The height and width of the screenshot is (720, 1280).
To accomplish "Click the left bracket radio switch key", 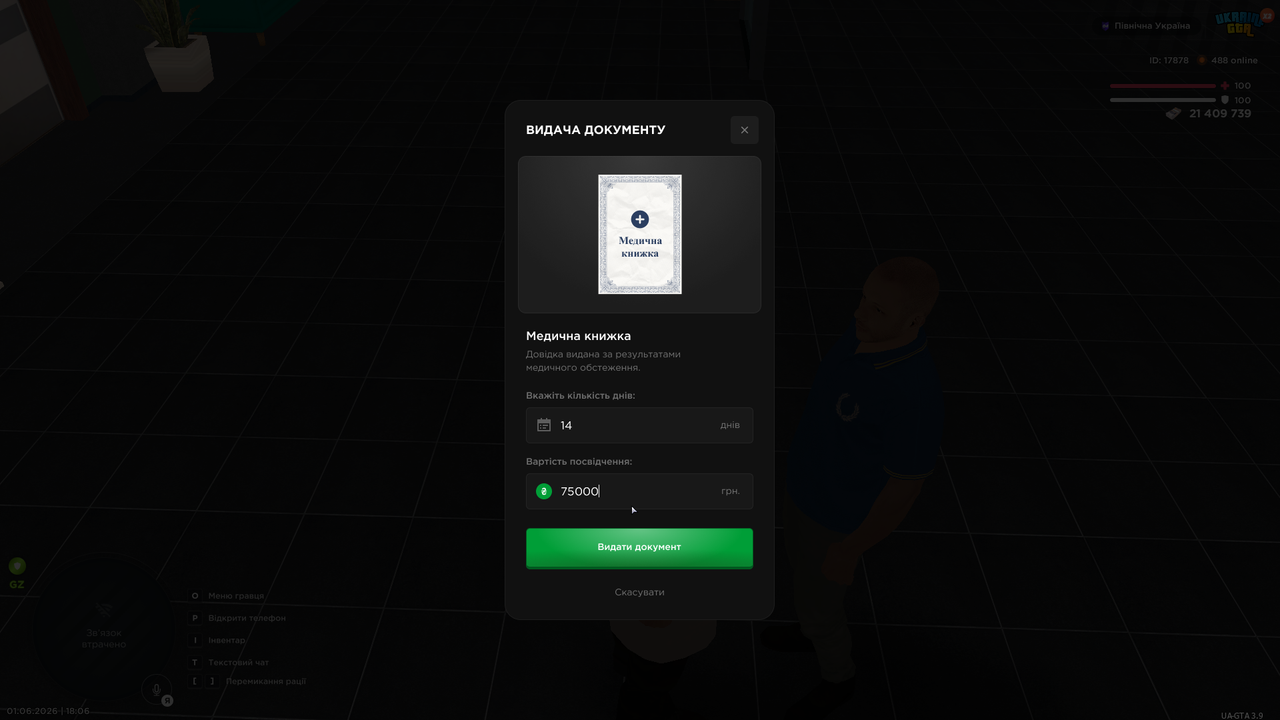I will tap(195, 681).
